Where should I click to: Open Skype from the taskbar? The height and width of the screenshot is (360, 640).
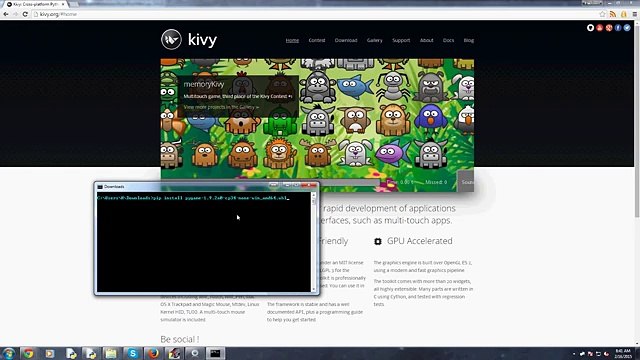point(132,353)
